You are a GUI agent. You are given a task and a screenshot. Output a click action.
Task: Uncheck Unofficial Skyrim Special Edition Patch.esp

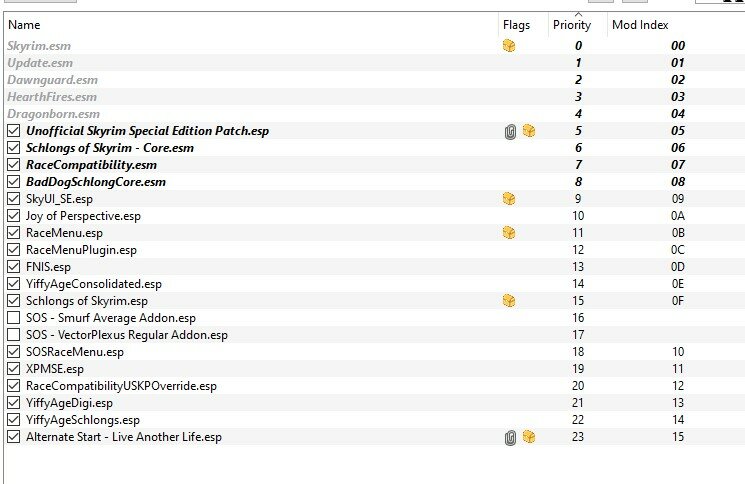14,131
